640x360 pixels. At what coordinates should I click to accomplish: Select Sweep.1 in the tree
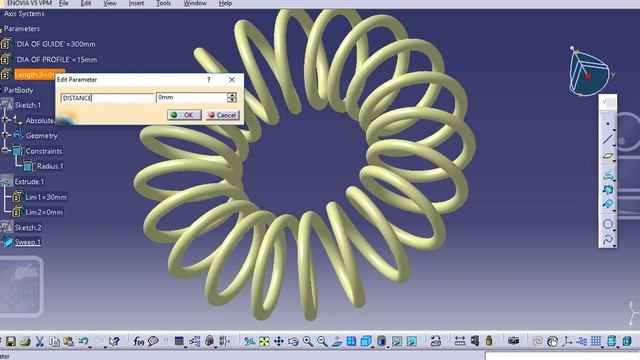pyautogui.click(x=28, y=242)
